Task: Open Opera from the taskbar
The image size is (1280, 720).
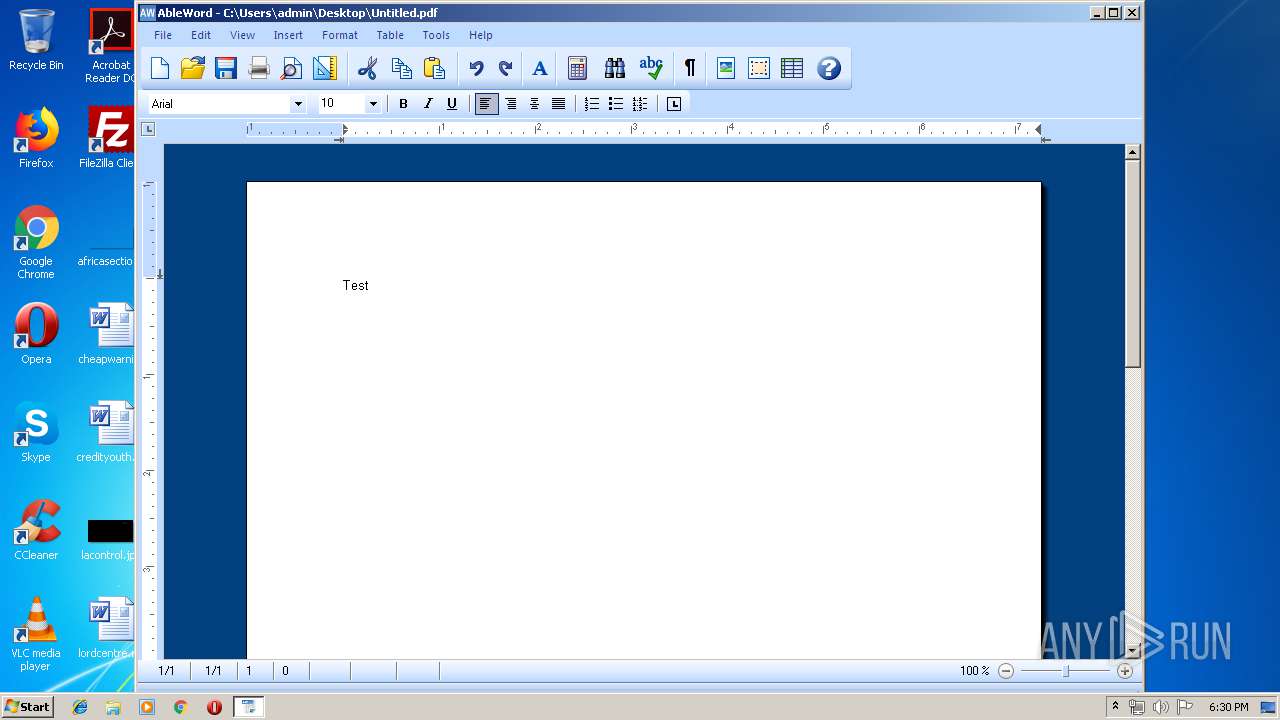Action: click(214, 707)
